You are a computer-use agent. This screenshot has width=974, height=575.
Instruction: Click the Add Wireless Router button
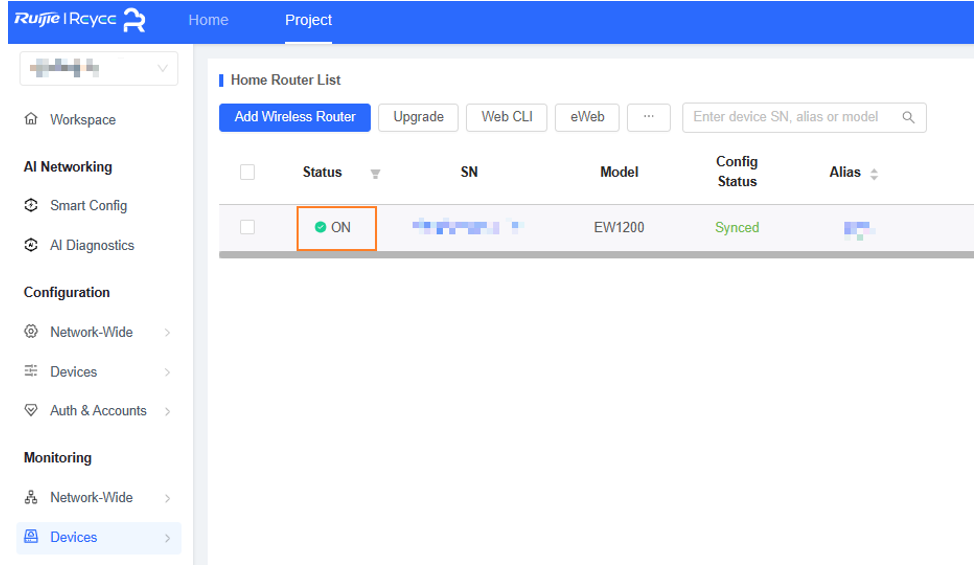295,117
